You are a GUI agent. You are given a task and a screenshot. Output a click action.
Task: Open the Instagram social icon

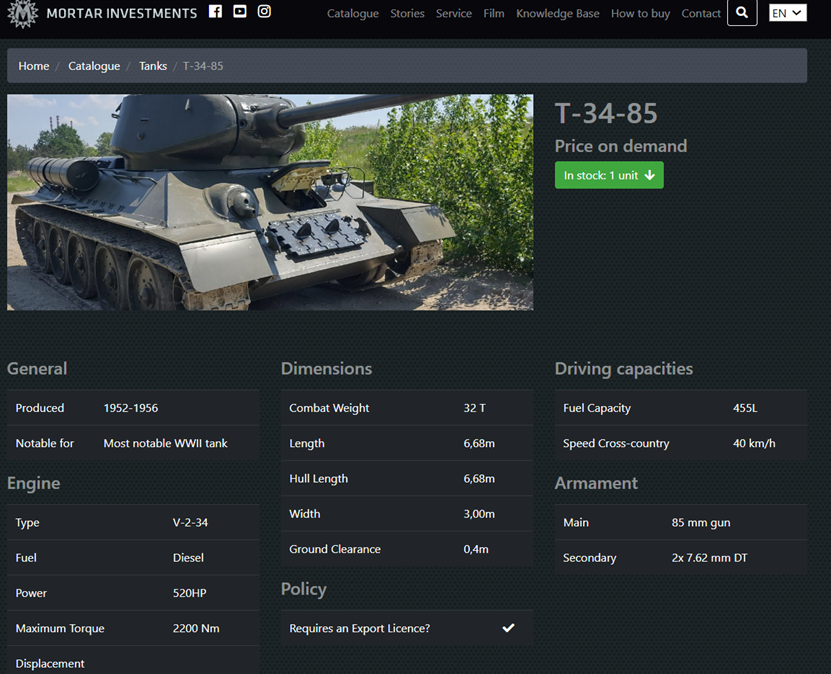pyautogui.click(x=264, y=12)
